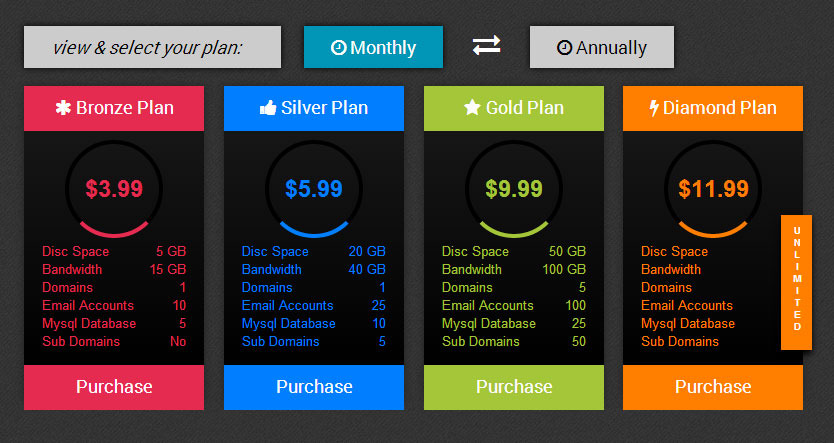
Task: Click the asterisk icon on Bronze Plan
Action: 63,108
